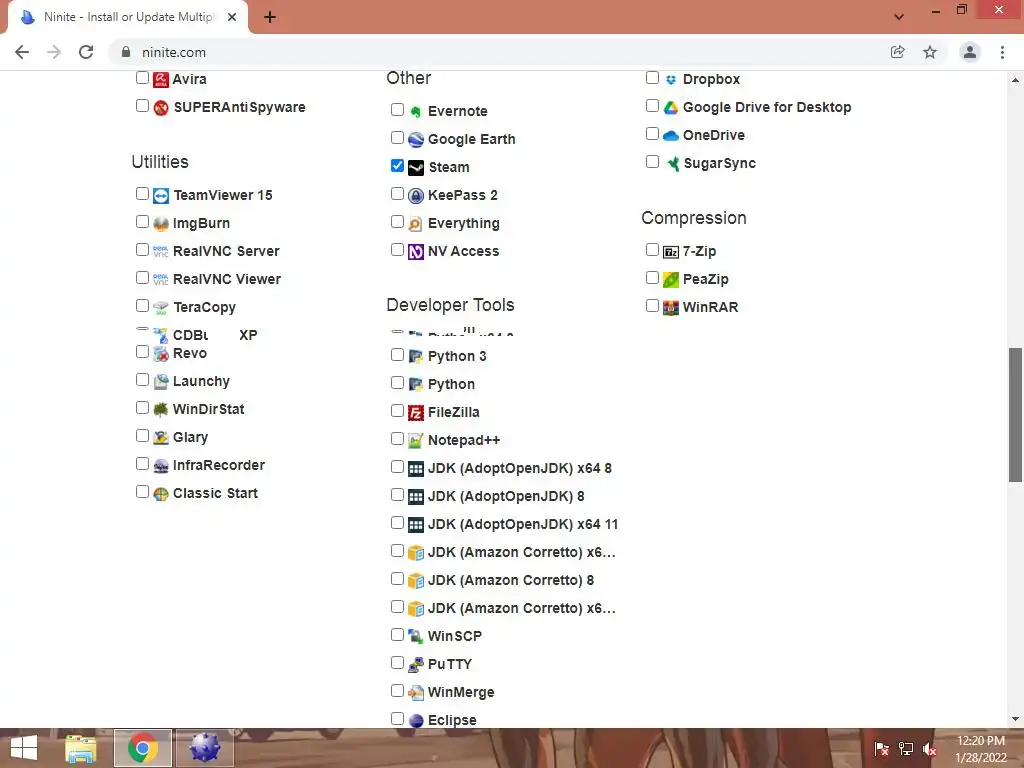This screenshot has width=1024, height=768.
Task: Click the Classic Start icon
Action: [161, 494]
